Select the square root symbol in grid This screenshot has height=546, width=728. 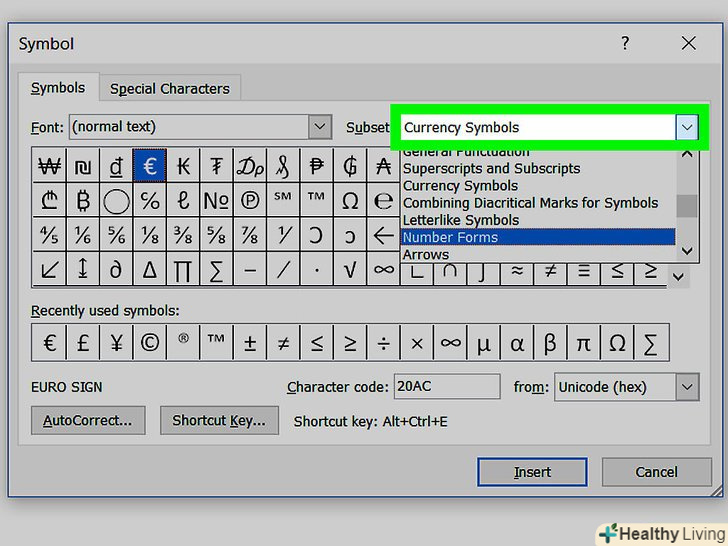[x=350, y=268]
